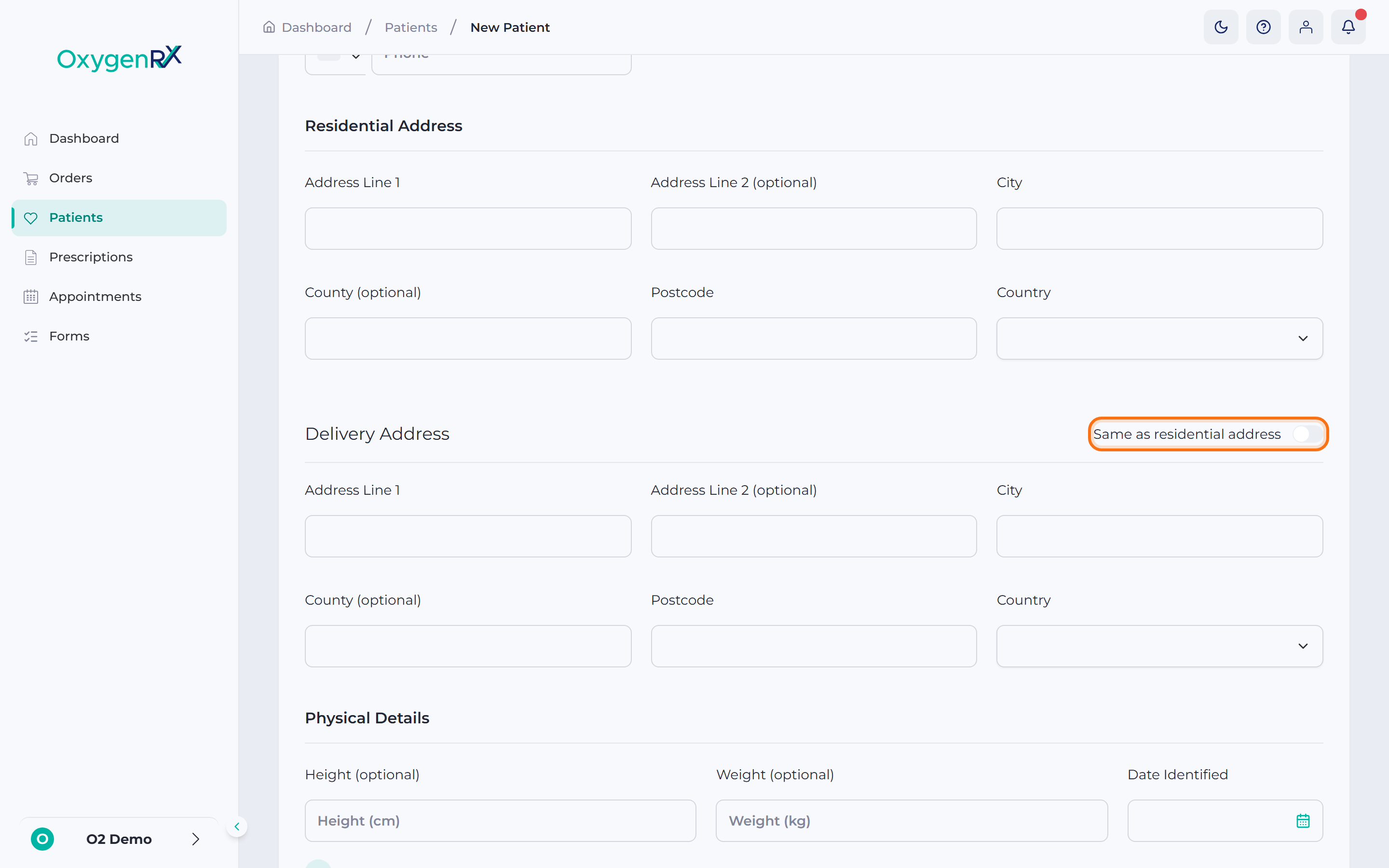Collapse the sidebar with the arrow icon
Screen dimensions: 1389x868
tap(236, 827)
